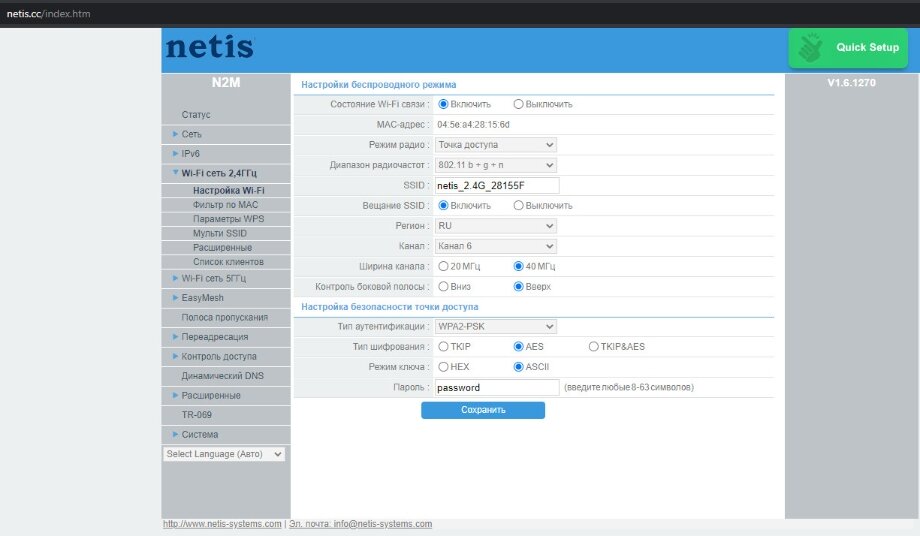Screen dimensions: 920x536
Task: Open TR-069 page
Action: coord(226,415)
